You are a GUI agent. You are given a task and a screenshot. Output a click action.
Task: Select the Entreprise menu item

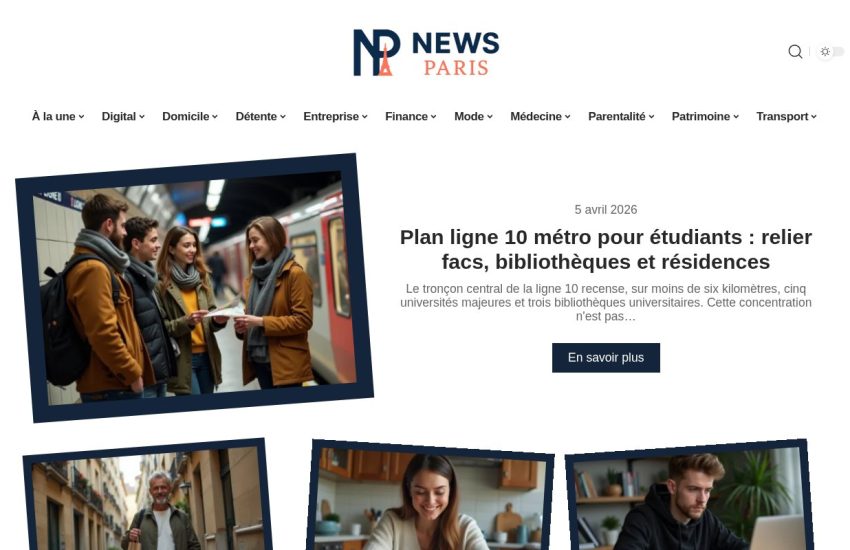pyautogui.click(x=335, y=117)
